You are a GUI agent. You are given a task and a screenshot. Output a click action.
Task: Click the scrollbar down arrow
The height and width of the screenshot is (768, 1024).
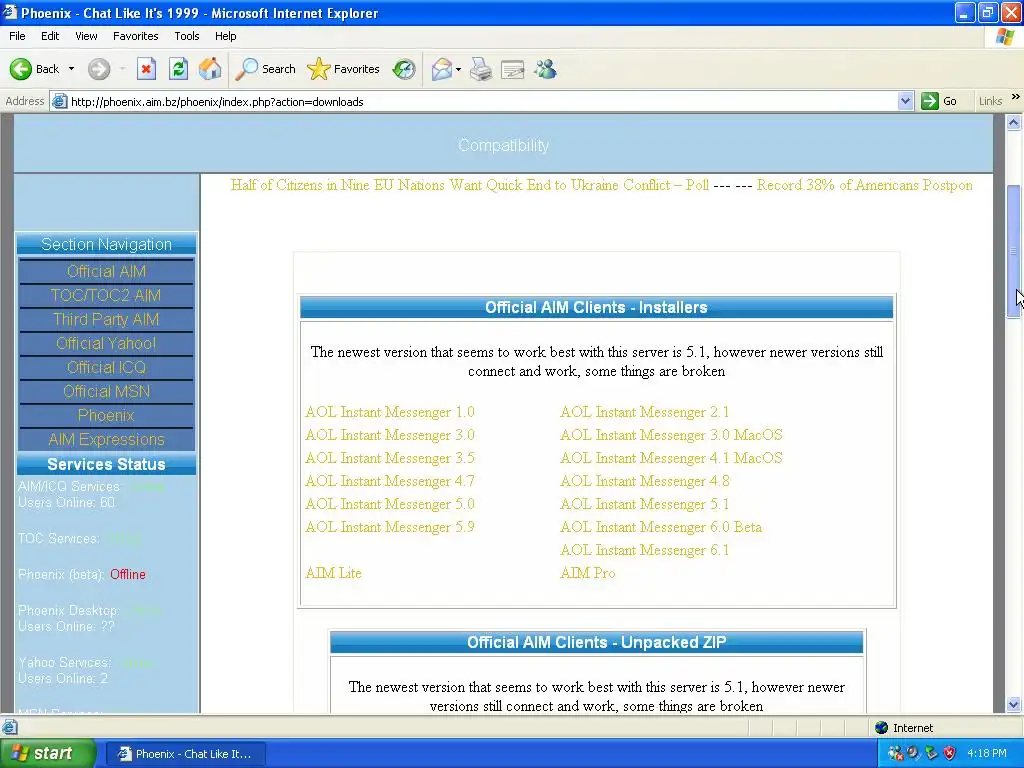point(1014,704)
